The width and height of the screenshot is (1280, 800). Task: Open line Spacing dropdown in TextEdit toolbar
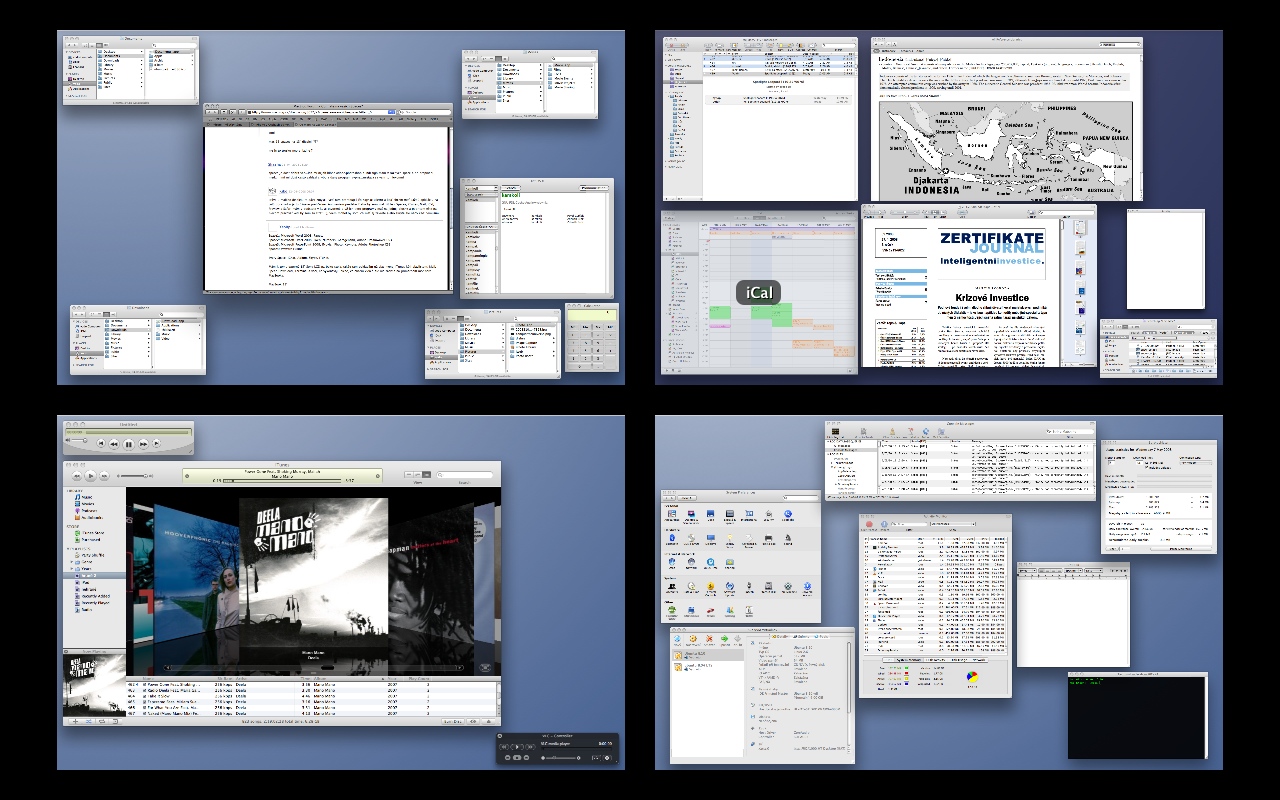coord(1073,571)
